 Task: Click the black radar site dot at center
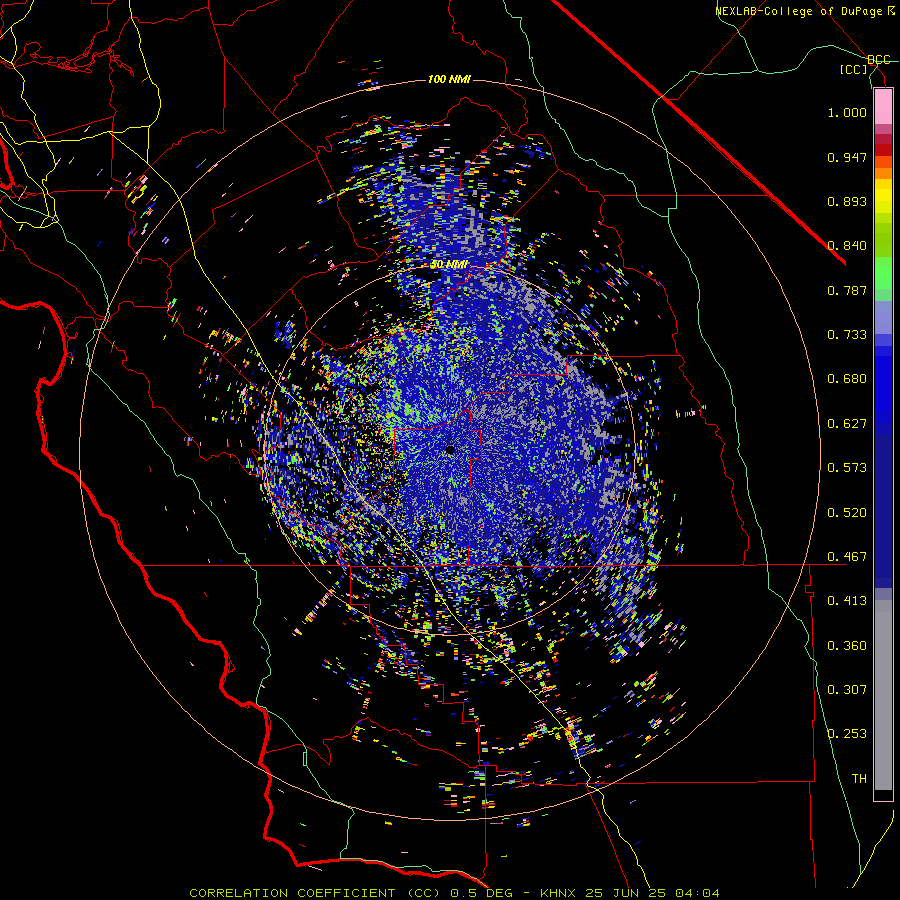point(451,450)
